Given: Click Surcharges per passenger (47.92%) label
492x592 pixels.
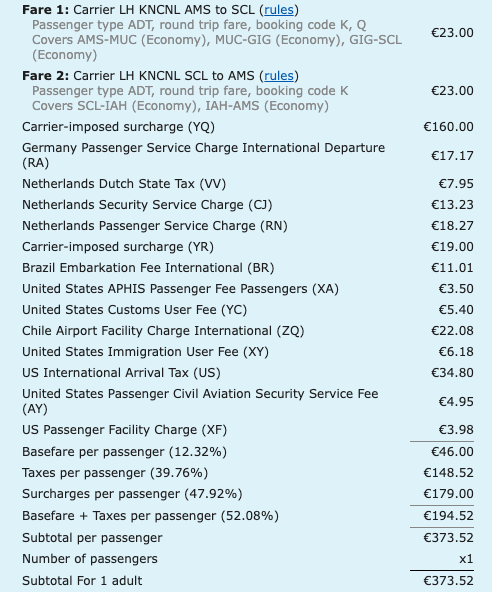Looking at the screenshot, I should 132,494.
